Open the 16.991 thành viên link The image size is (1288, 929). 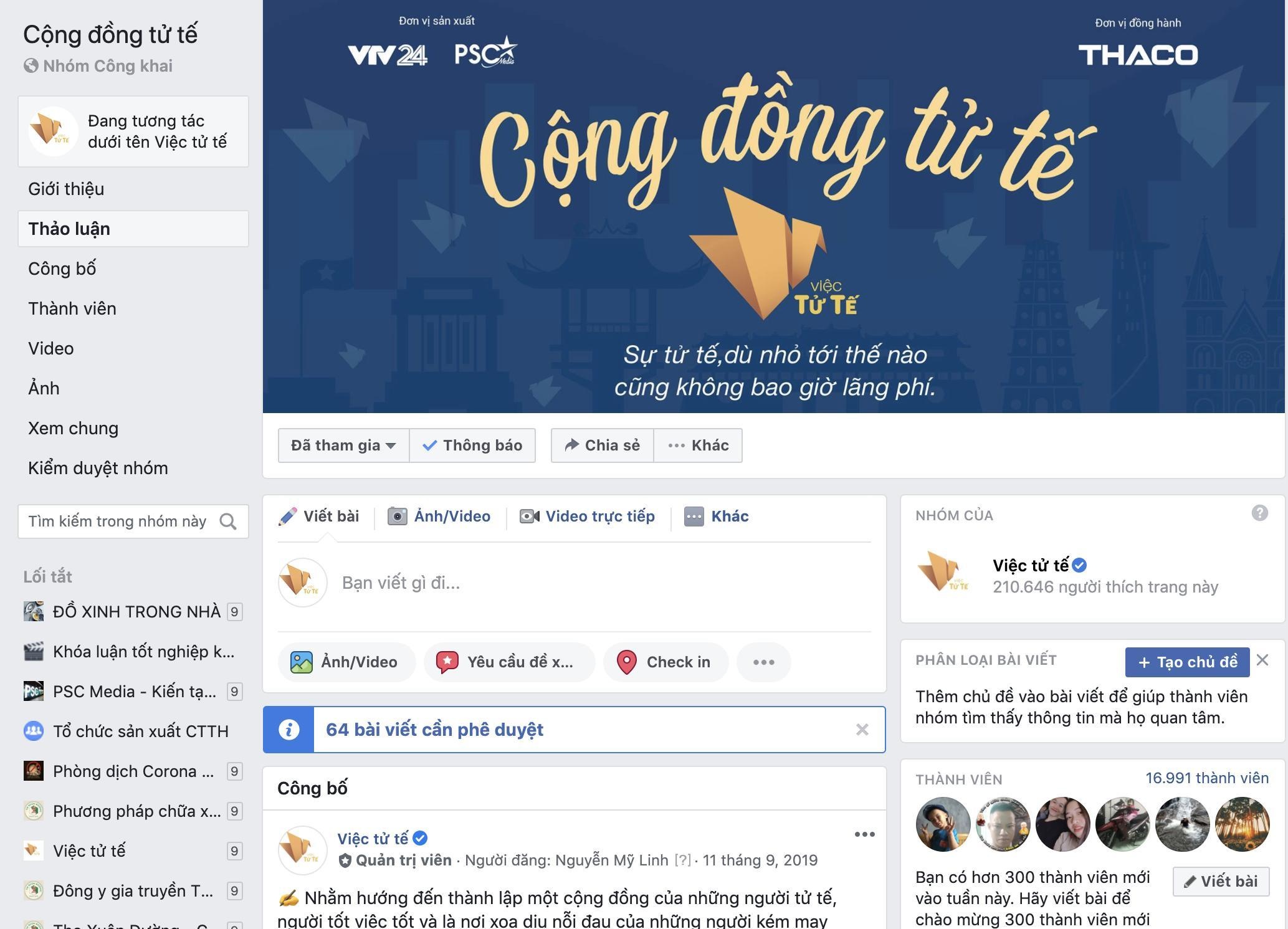1207,778
